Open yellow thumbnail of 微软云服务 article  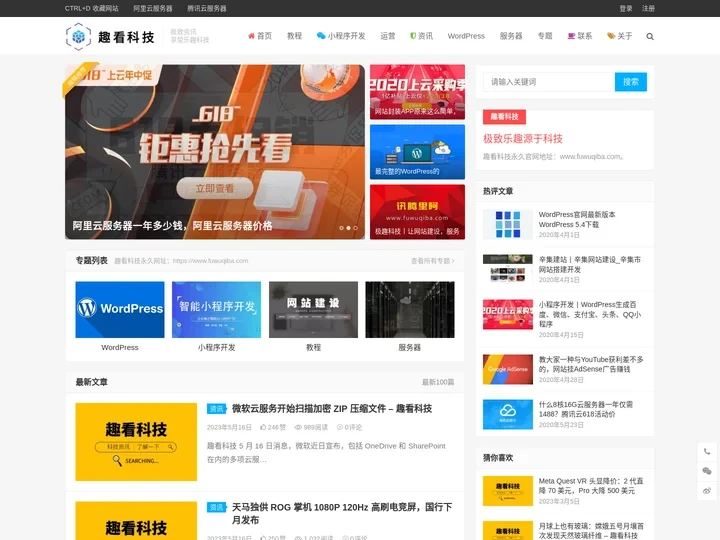(x=136, y=442)
